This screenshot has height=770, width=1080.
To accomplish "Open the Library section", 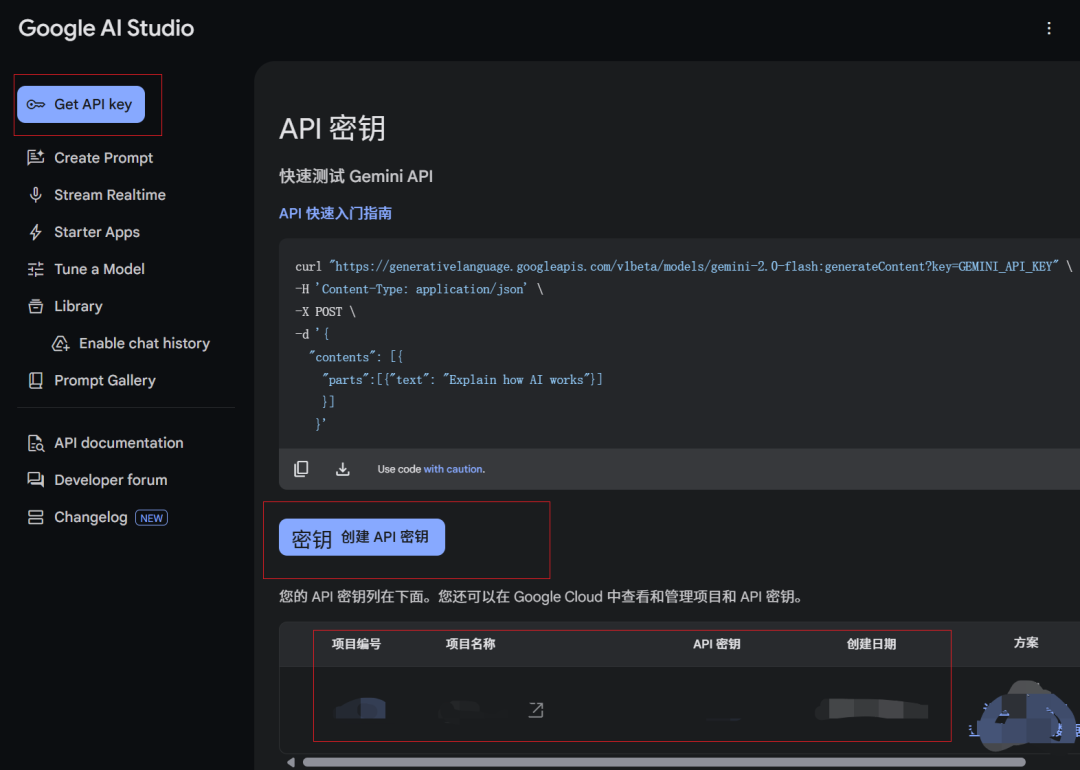I will coord(79,306).
